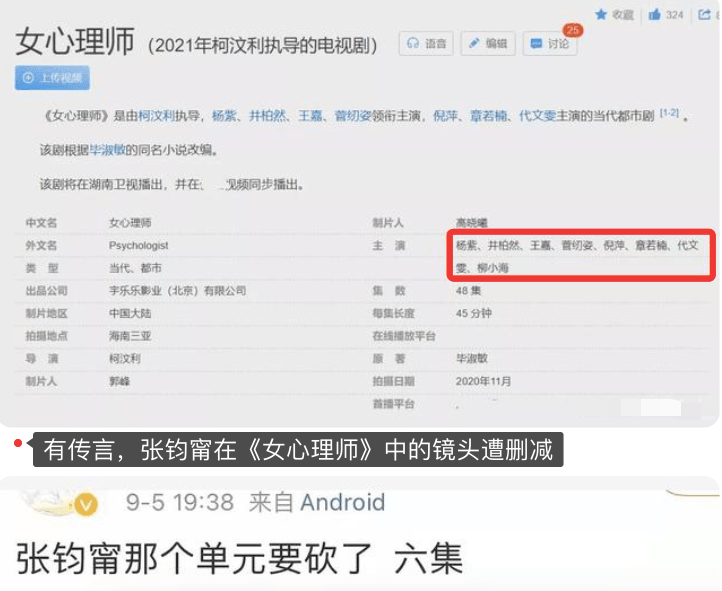Screen dimensions: 722x591
Task: Click the title 女心理师
Action: pyautogui.click(x=76, y=41)
